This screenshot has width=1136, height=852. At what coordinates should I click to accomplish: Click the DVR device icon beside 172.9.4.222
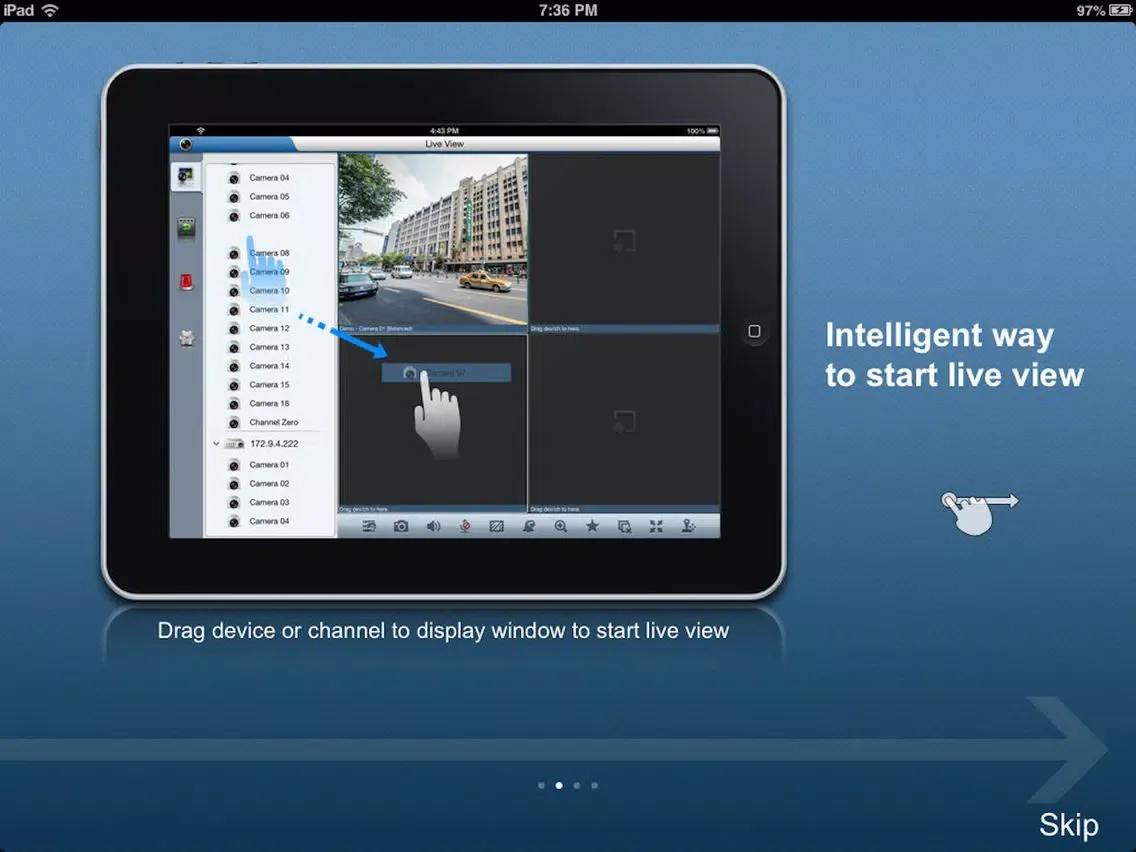click(234, 443)
